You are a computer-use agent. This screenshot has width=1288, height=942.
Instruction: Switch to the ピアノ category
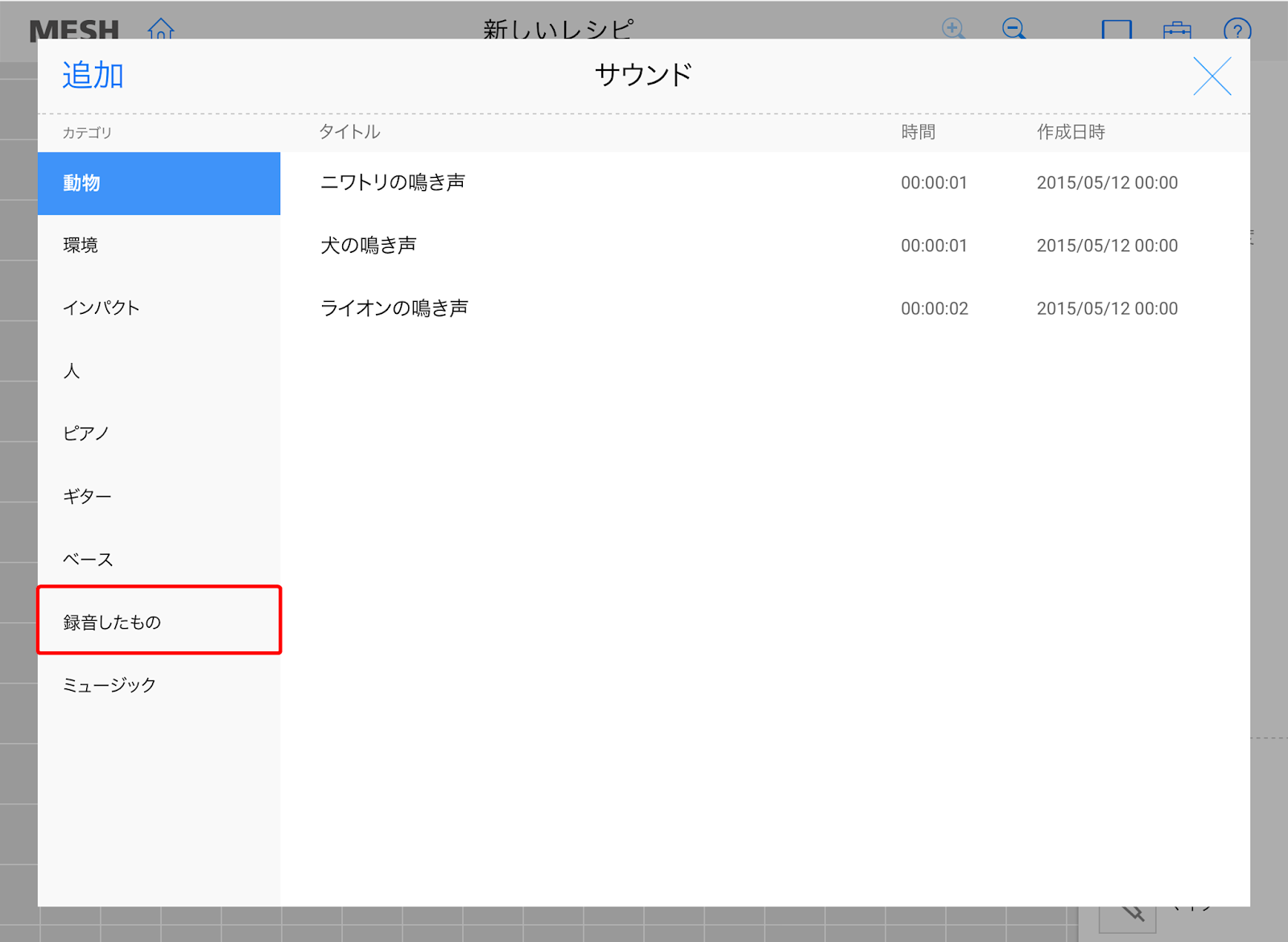point(159,434)
